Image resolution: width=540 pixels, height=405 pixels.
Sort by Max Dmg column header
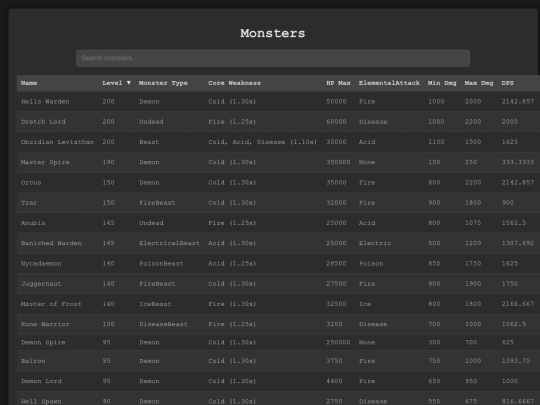coord(479,83)
